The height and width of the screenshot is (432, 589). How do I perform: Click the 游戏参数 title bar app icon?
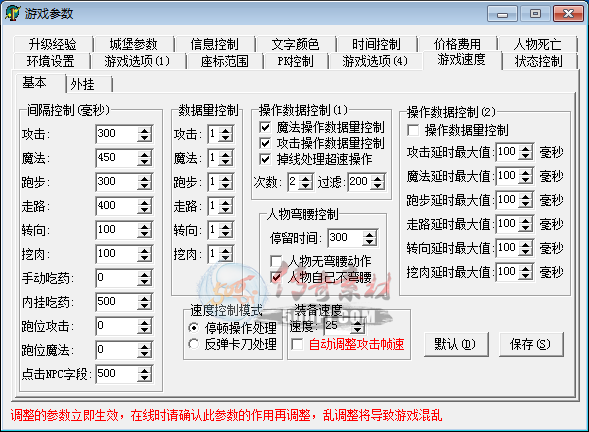(x=12, y=14)
